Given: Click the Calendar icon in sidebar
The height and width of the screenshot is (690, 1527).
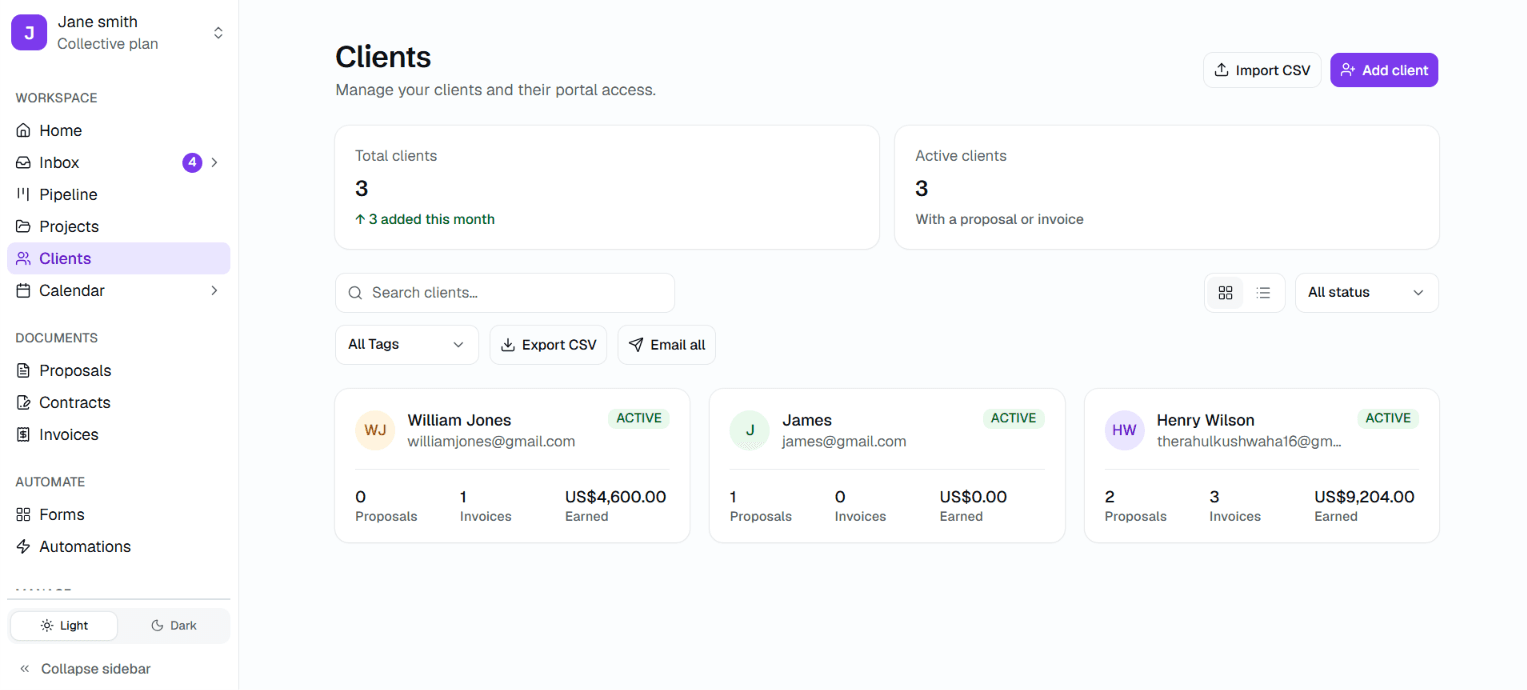Looking at the screenshot, I should (23, 290).
